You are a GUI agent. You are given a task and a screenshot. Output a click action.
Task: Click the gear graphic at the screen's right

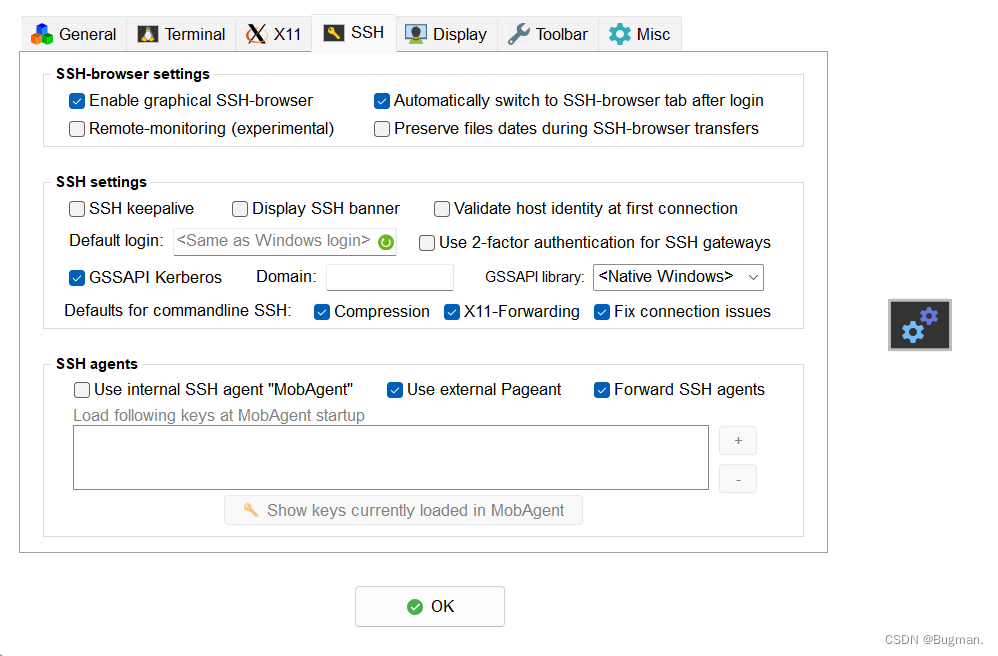919,324
